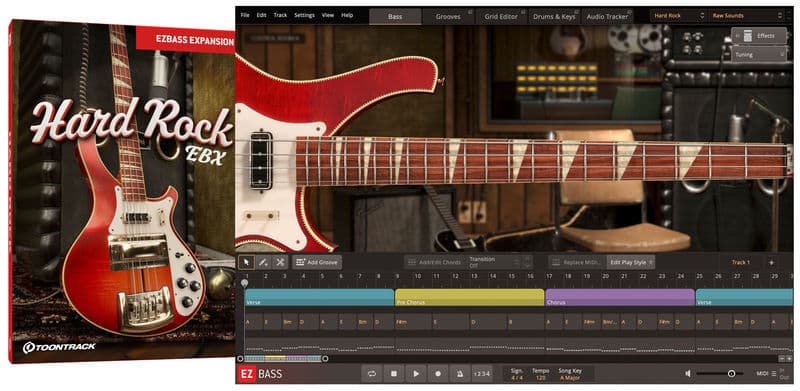Open the Help menu
Image resolution: width=800 pixels, height=391 pixels.
point(347,15)
